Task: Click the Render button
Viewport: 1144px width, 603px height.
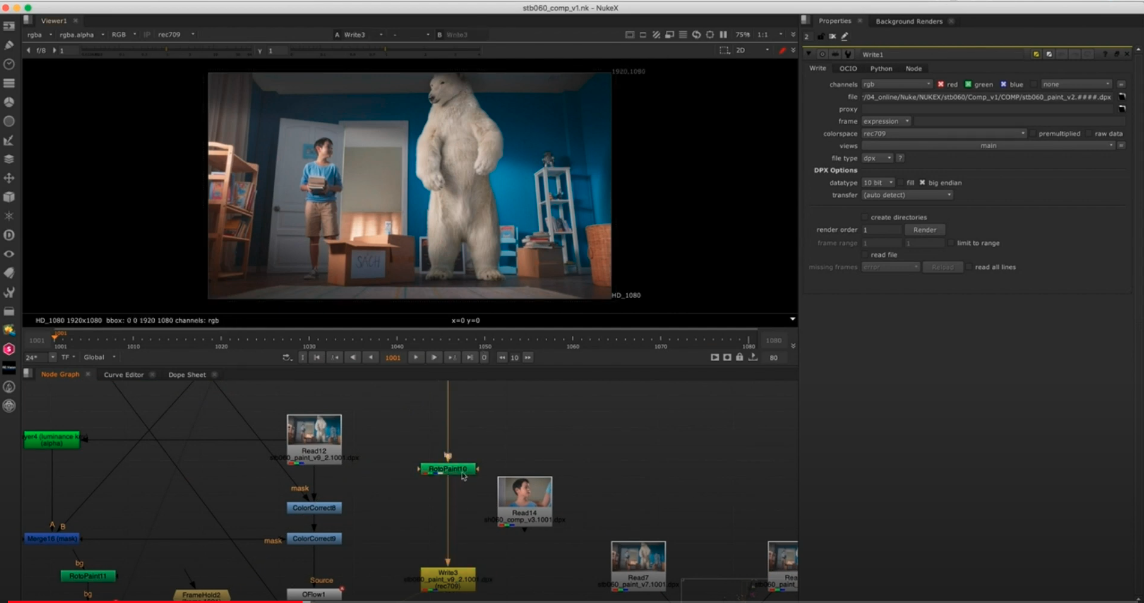Action: coord(925,230)
